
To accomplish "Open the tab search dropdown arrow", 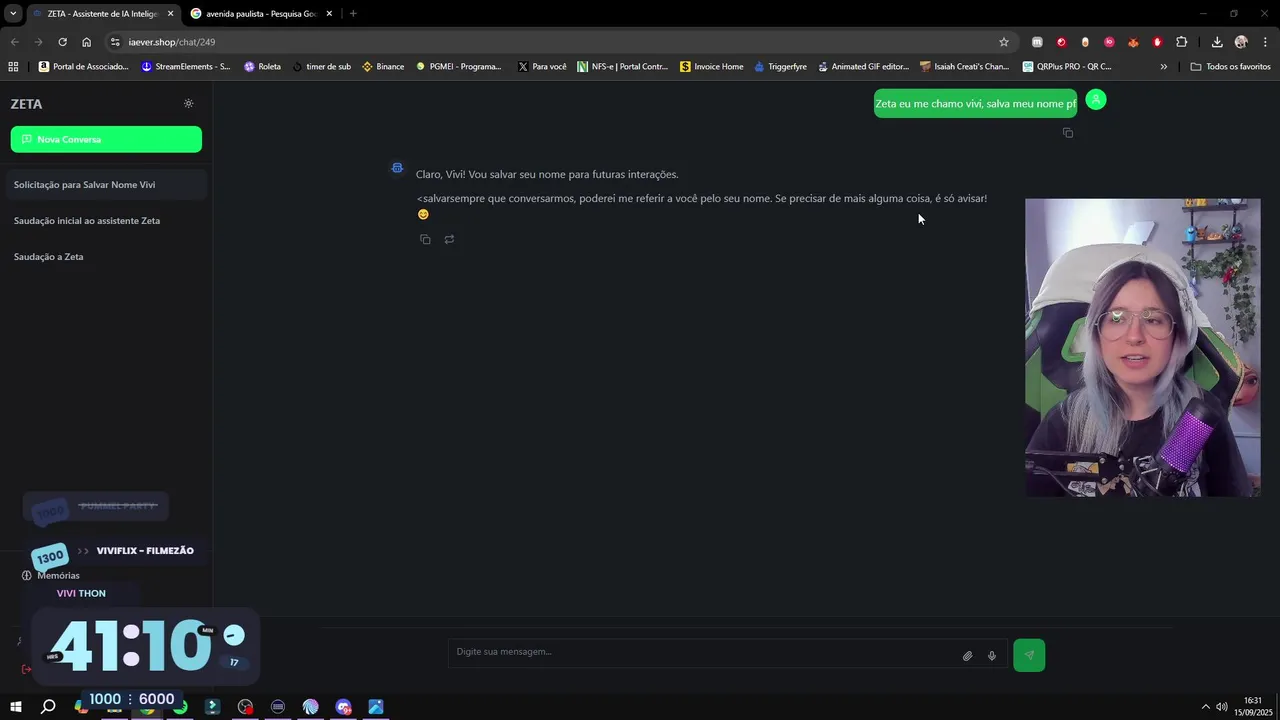I will [x=13, y=14].
